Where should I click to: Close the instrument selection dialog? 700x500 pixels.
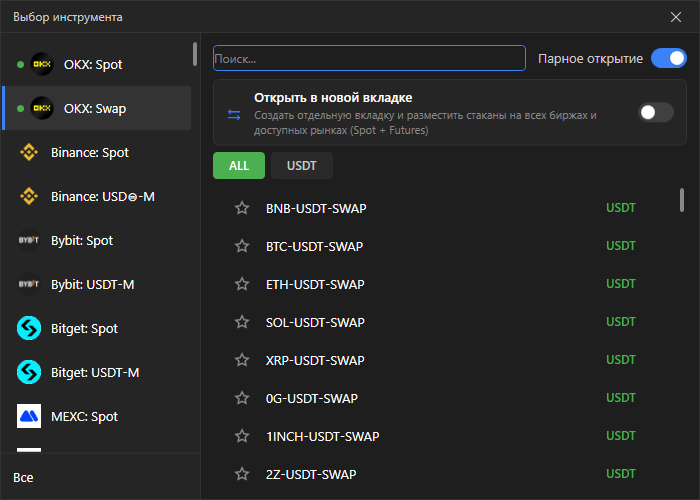pos(675,17)
